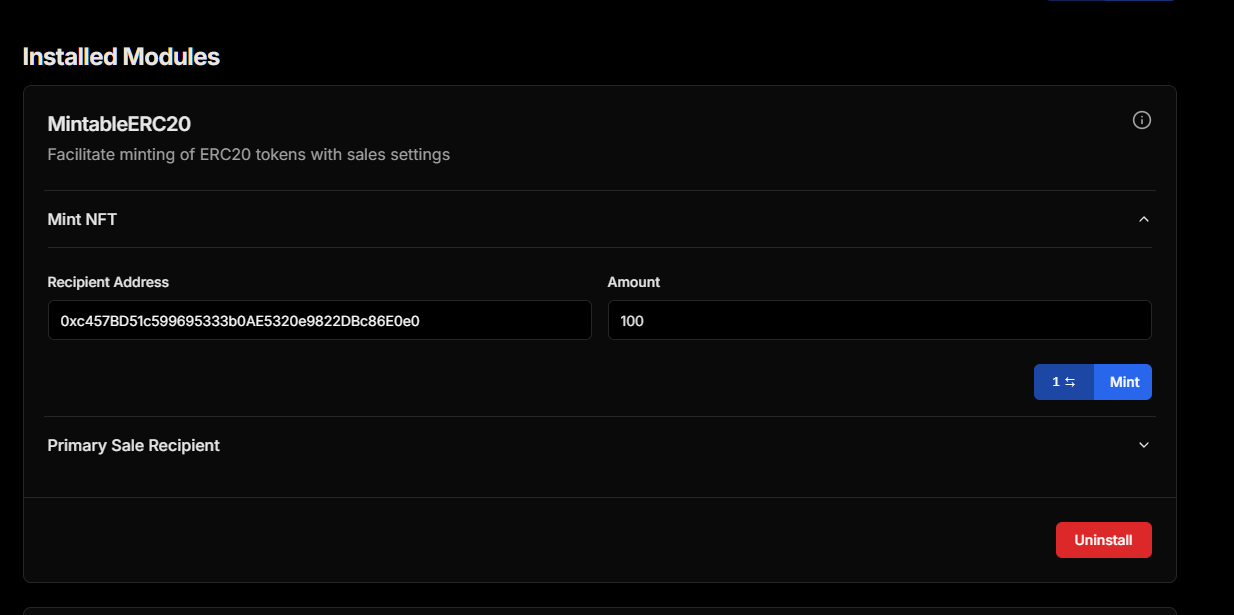
Task: Click the ERC20 minting description text
Action: pyautogui.click(x=248, y=154)
